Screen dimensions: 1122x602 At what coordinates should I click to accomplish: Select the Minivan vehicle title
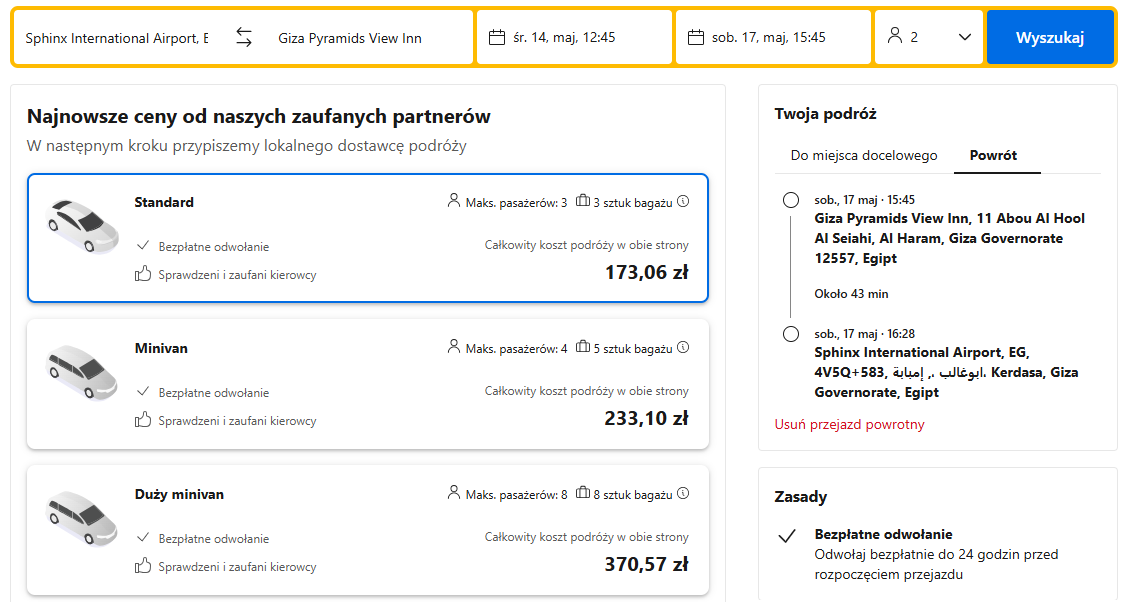point(161,349)
